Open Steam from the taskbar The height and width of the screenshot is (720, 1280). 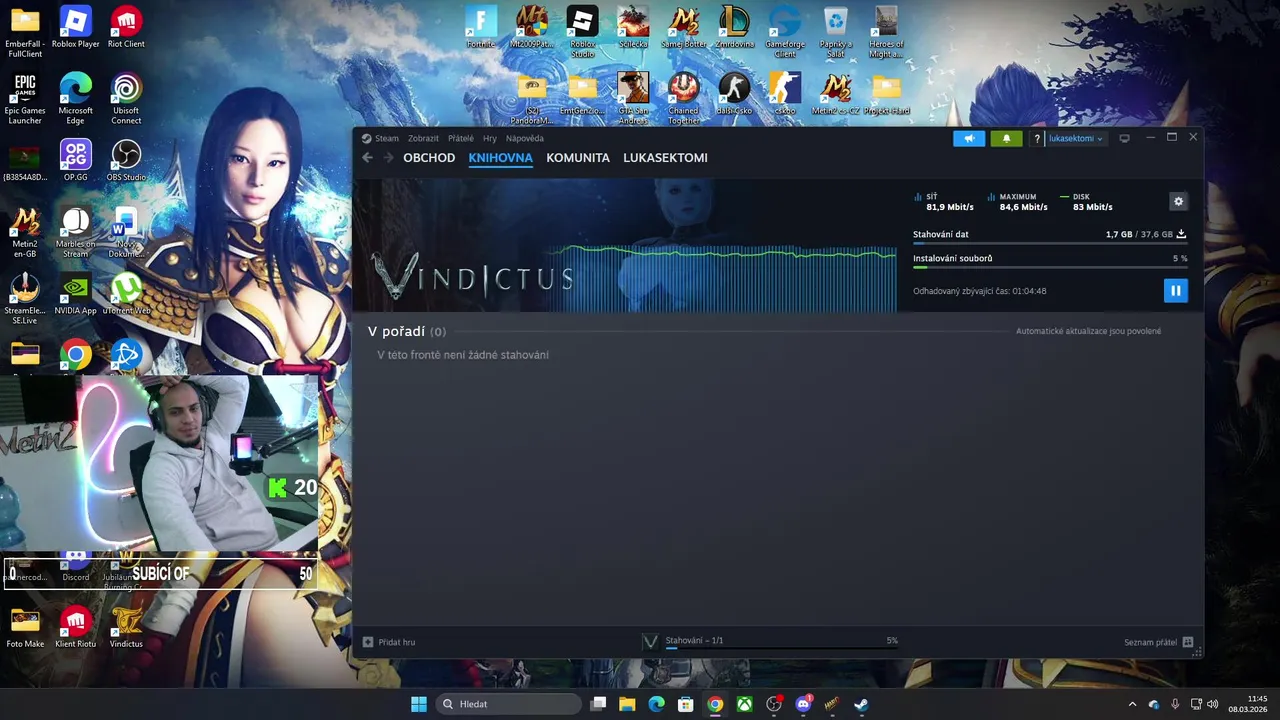click(861, 704)
